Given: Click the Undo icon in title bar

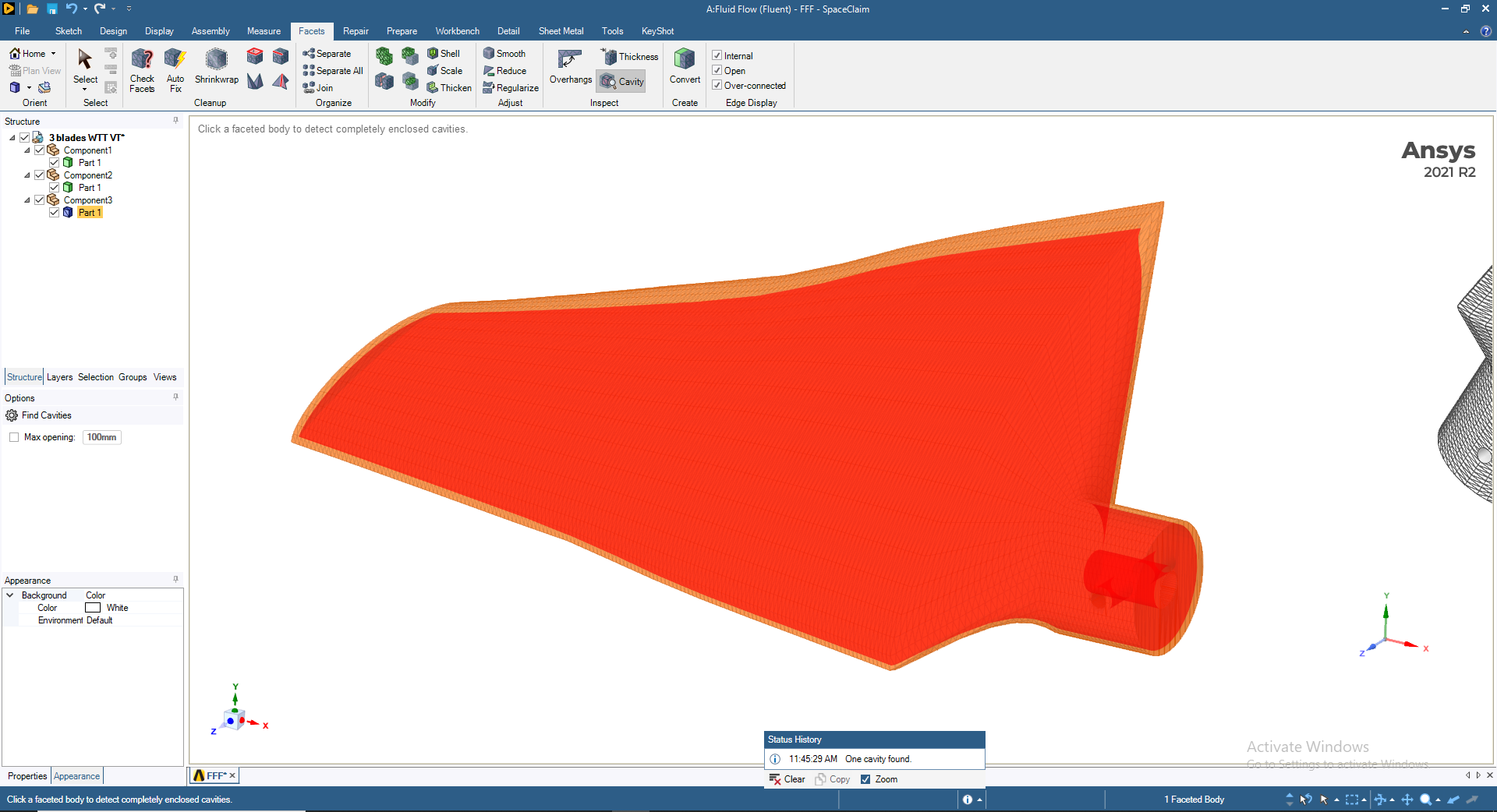Looking at the screenshot, I should pyautogui.click(x=71, y=9).
